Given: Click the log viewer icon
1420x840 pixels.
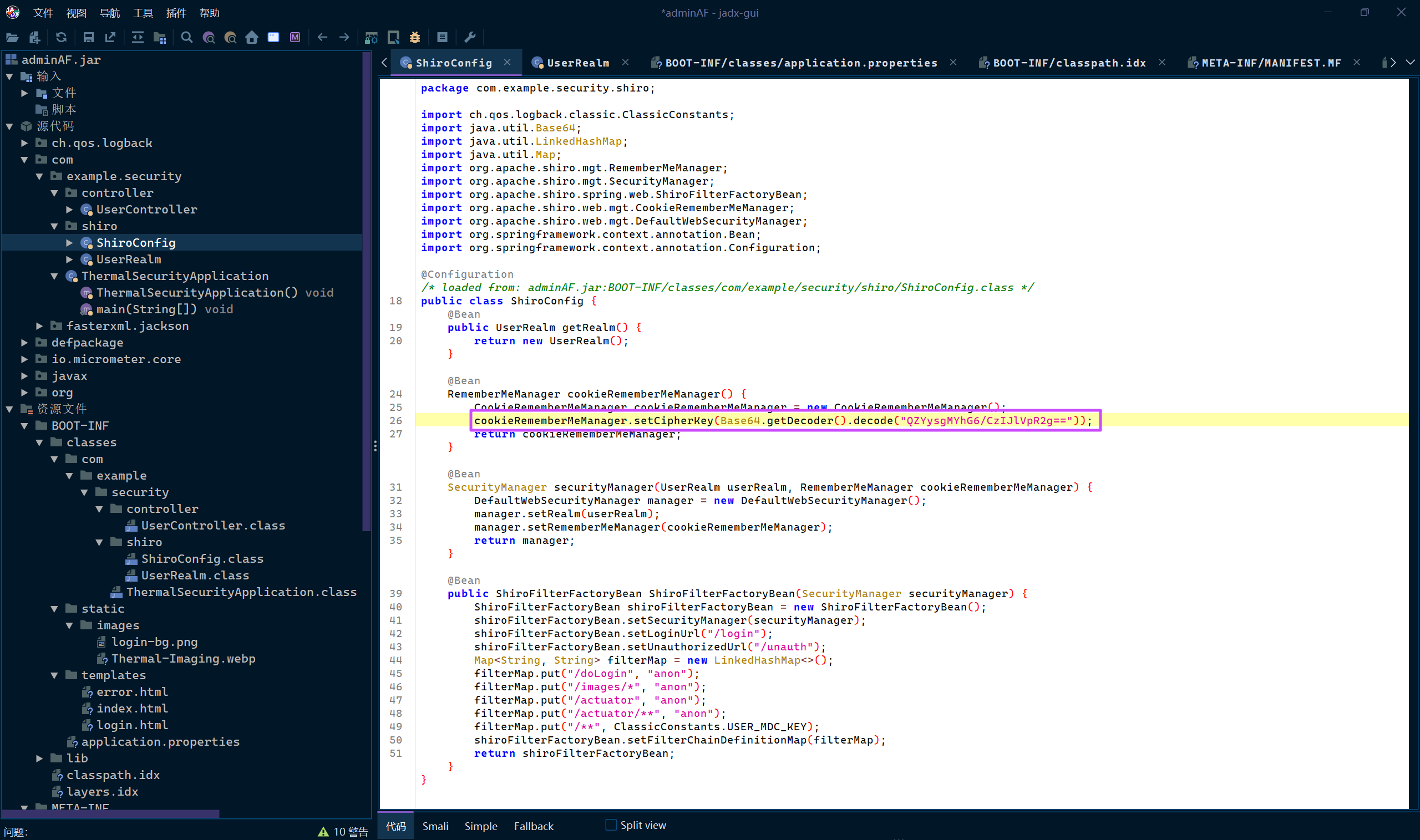Looking at the screenshot, I should click(x=442, y=37).
